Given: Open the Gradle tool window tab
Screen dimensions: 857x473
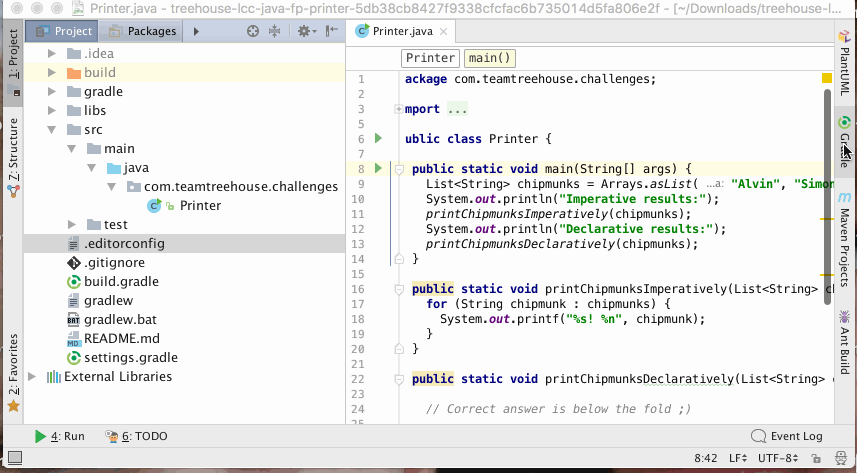Looking at the screenshot, I should [845, 140].
